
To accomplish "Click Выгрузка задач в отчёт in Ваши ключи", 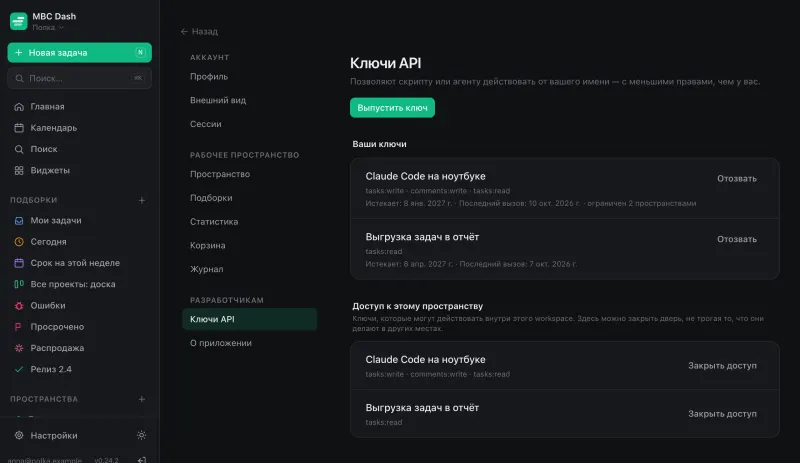I will coord(422,237).
